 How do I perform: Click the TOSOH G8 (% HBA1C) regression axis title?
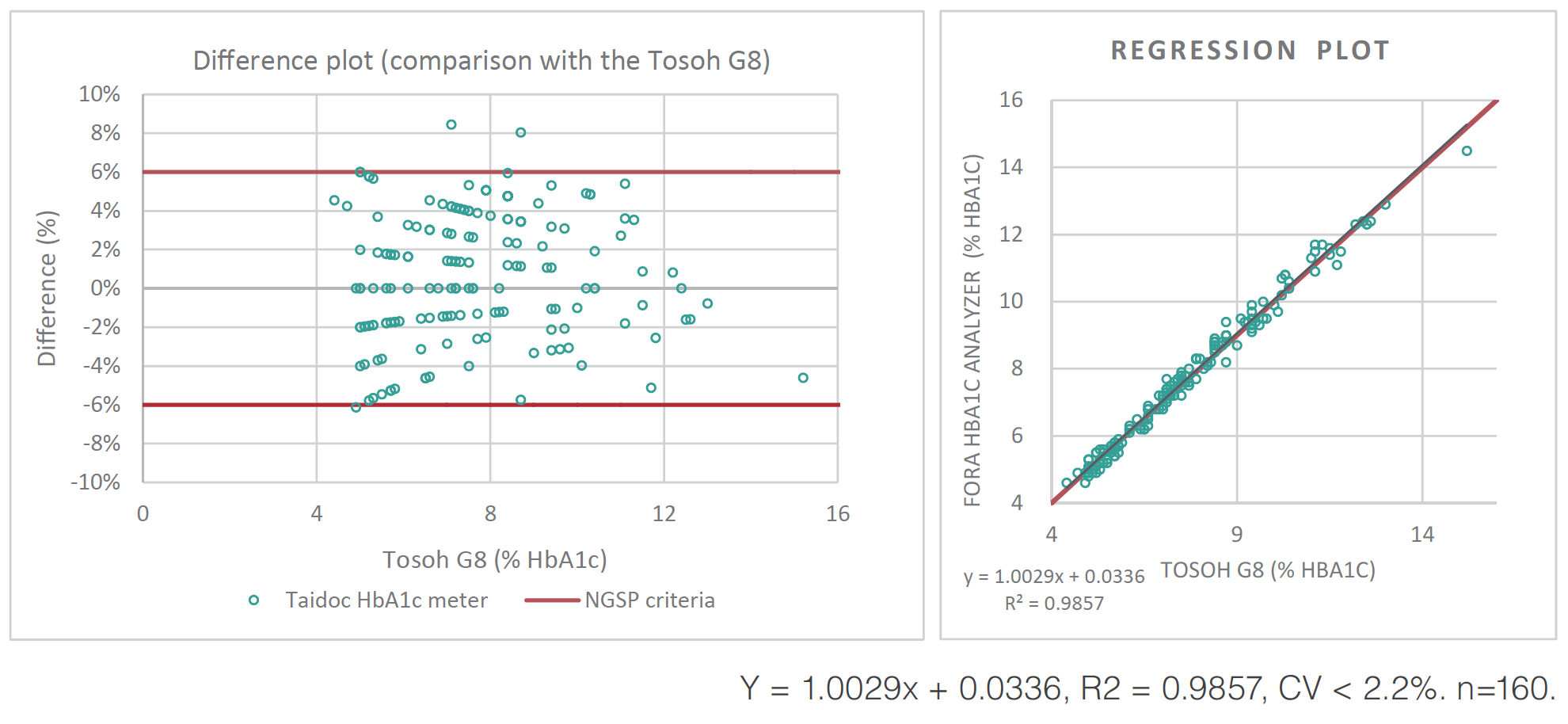coord(1267,570)
